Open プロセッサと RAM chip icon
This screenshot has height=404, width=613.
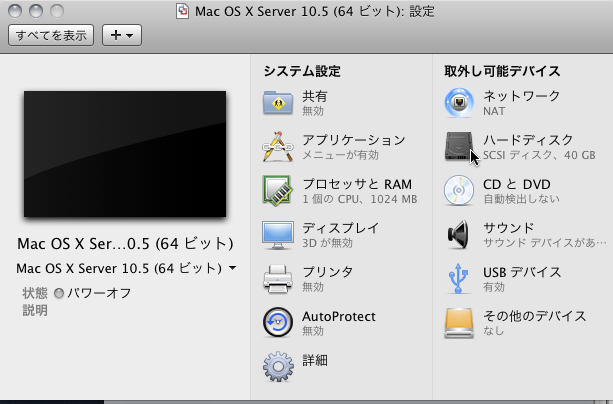(277, 191)
